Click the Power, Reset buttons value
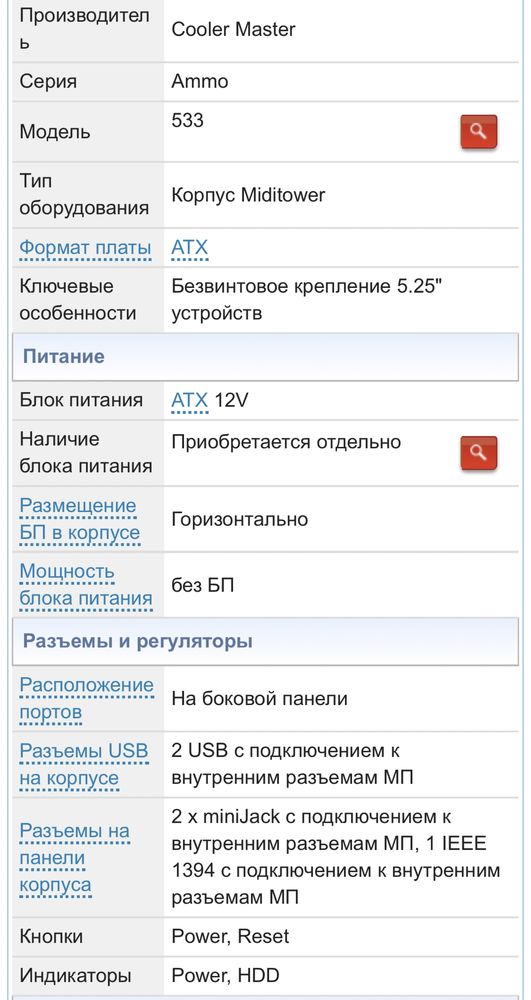Image resolution: width=531 pixels, height=1000 pixels. tap(230, 936)
